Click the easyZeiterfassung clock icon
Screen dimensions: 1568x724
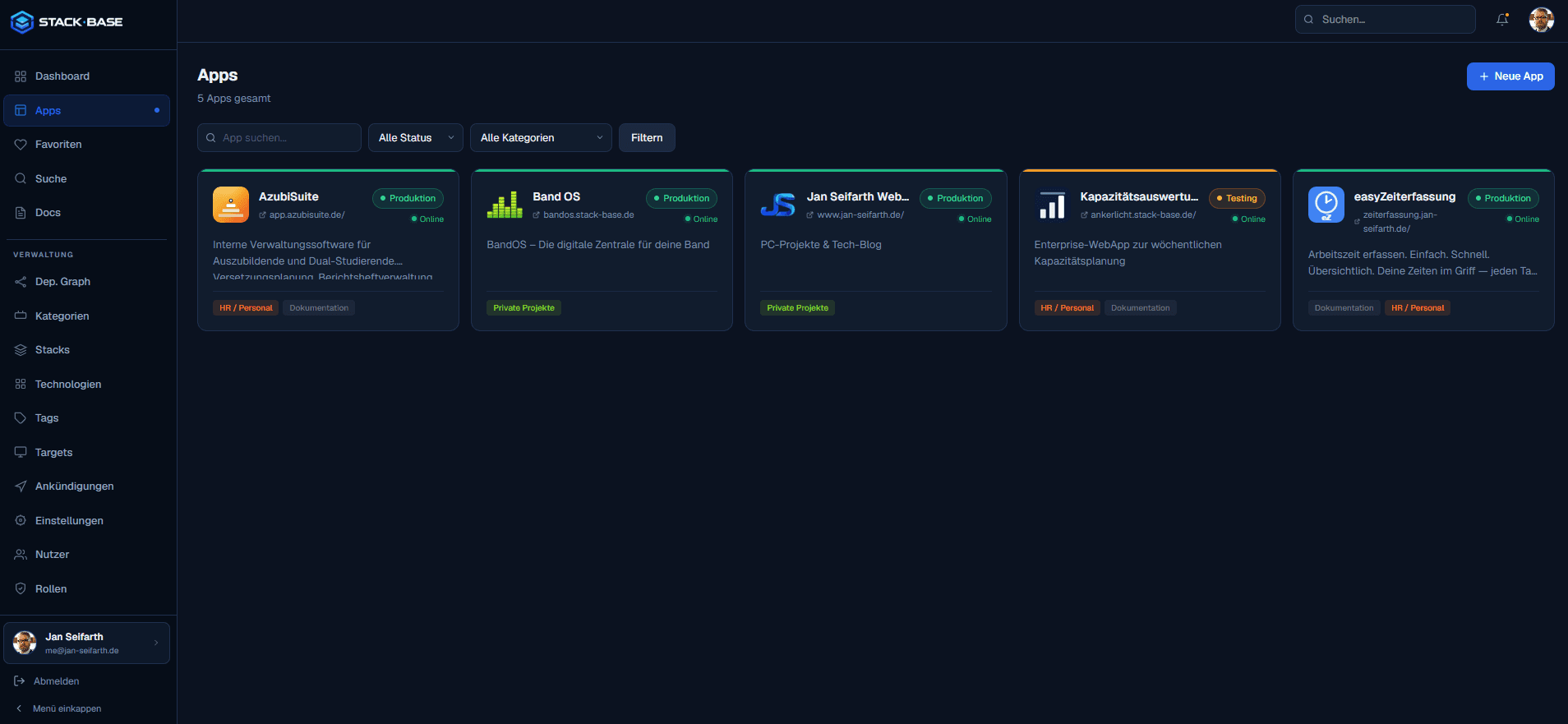1326,205
